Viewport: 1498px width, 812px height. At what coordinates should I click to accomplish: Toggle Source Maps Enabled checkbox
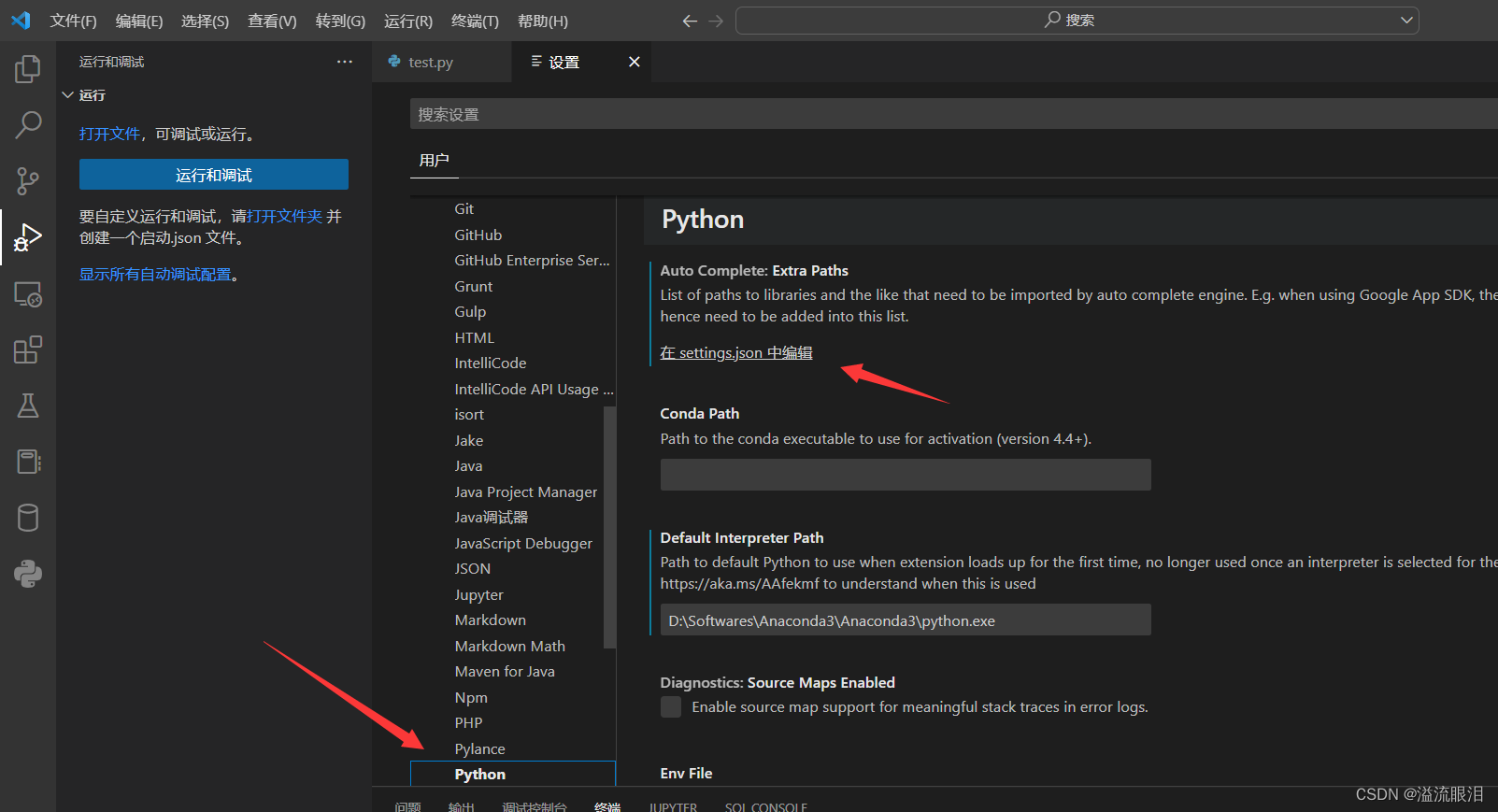coord(671,706)
